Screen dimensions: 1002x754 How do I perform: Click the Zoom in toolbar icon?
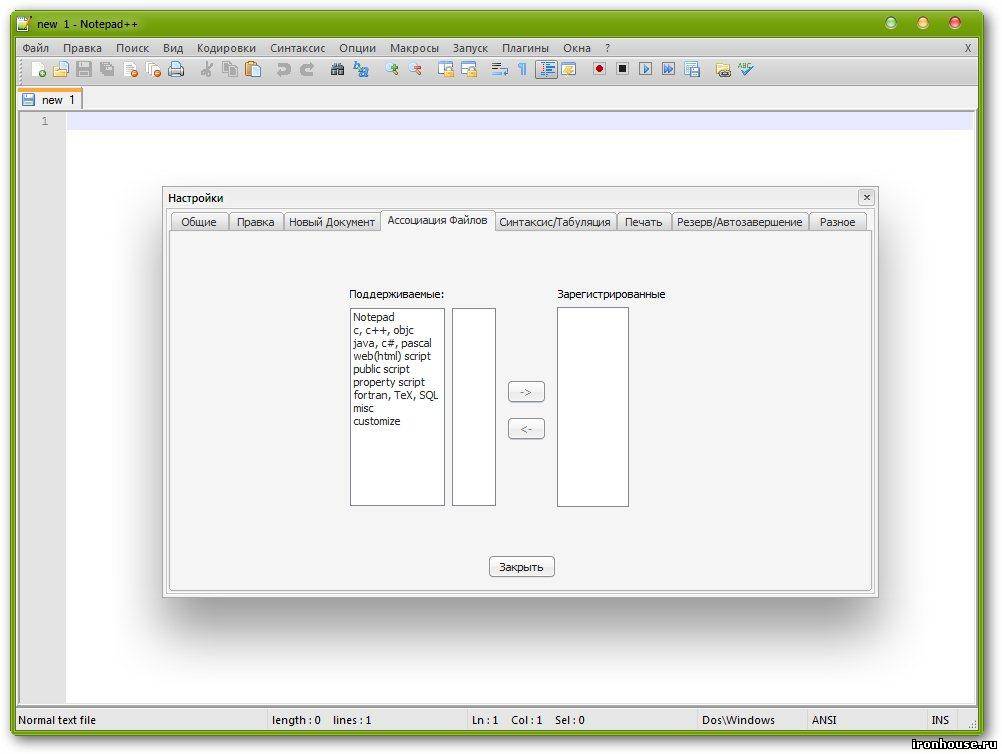(392, 69)
